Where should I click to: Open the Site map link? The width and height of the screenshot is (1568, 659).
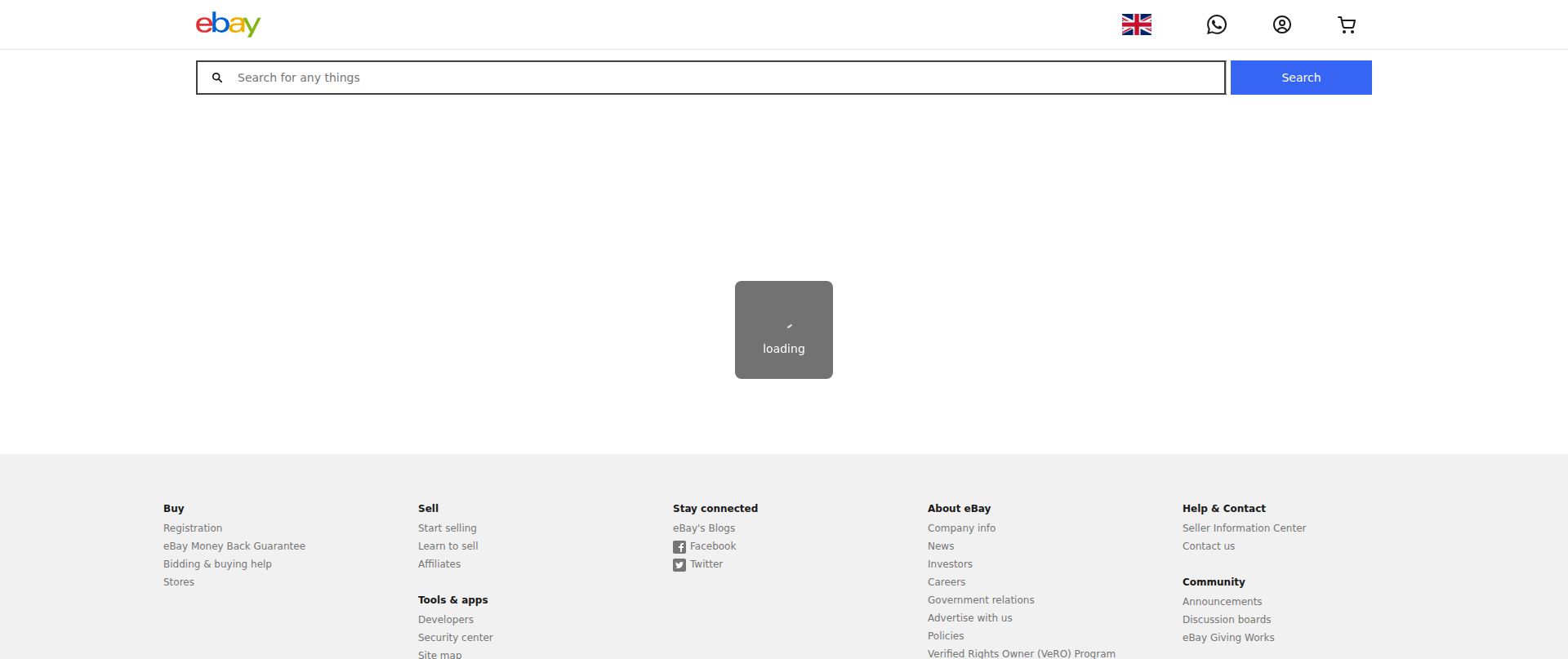440,654
